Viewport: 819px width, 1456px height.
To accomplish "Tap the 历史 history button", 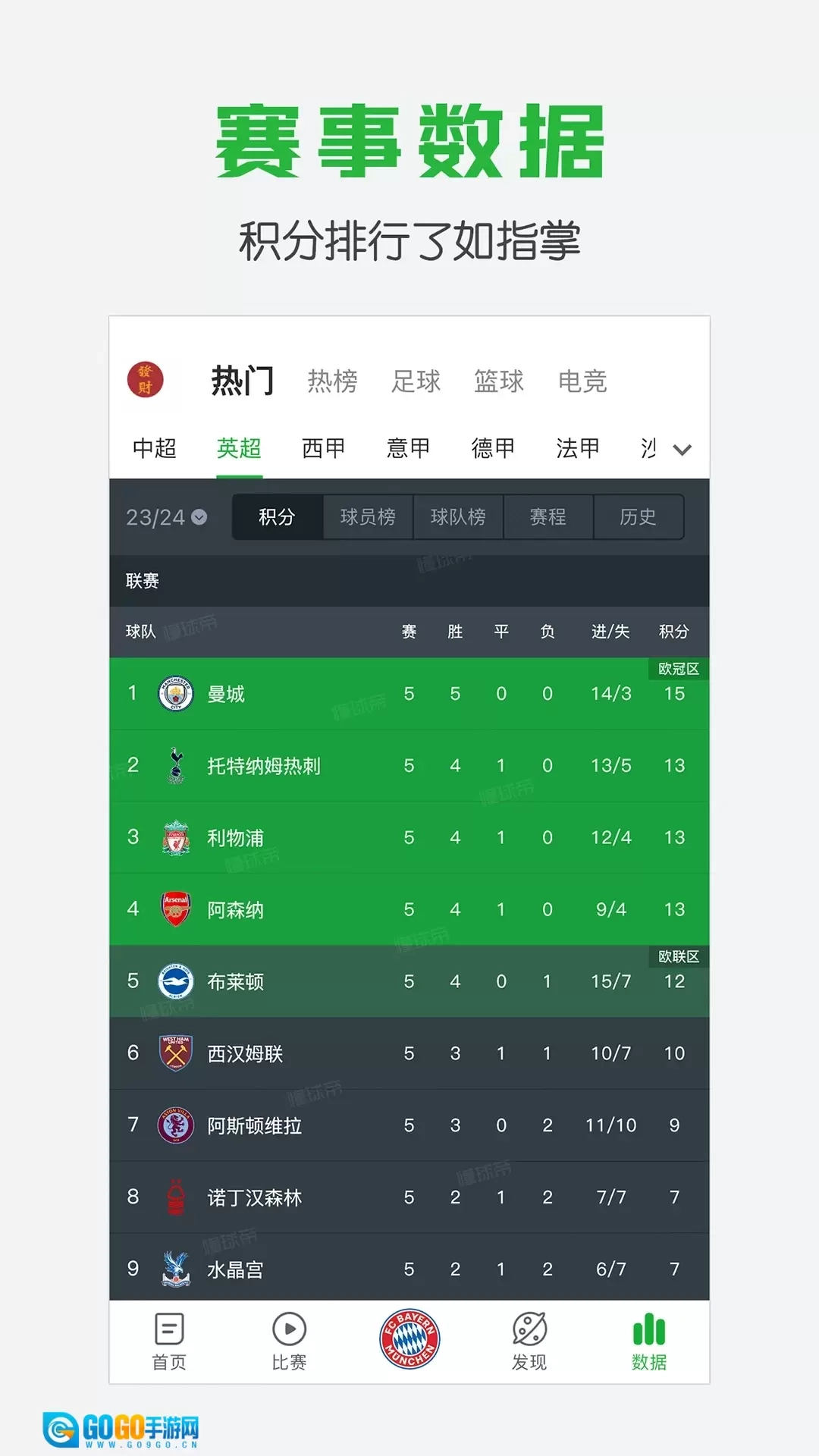I will (638, 517).
